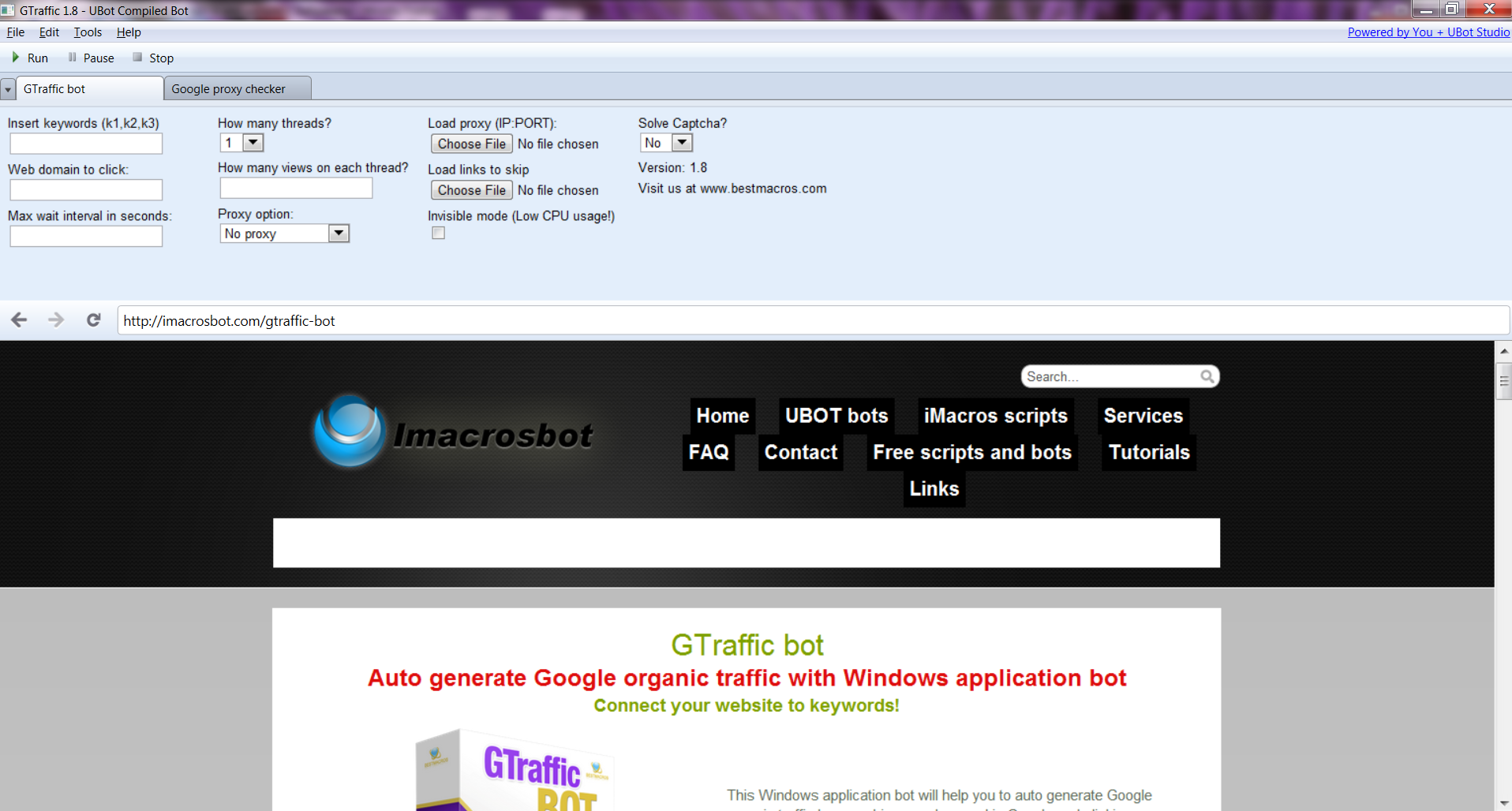
Task: Click the views on each thread field
Action: 296,188
